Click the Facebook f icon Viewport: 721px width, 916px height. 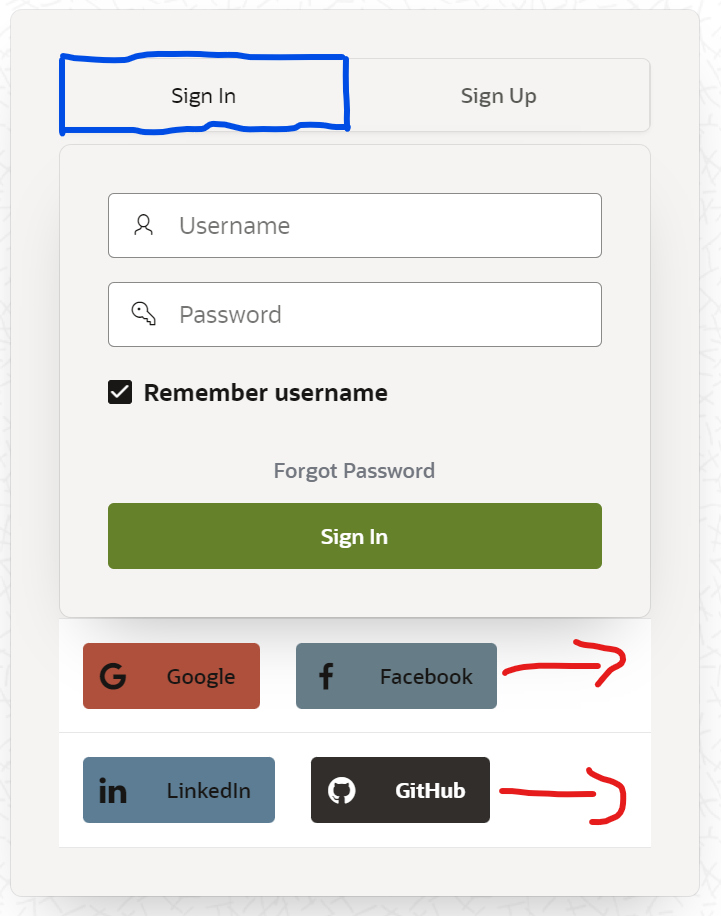point(325,676)
